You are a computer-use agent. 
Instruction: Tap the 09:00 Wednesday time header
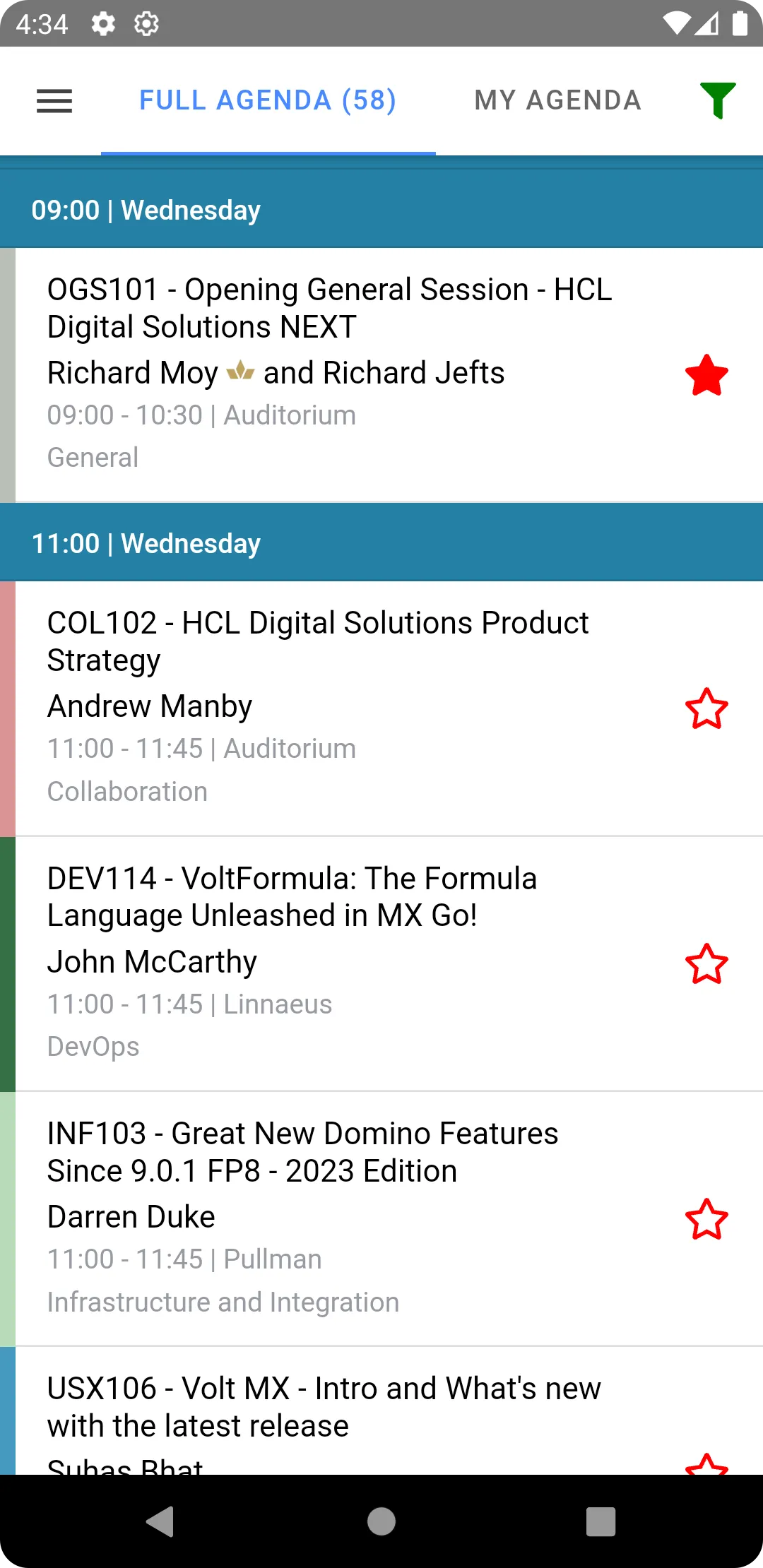(x=381, y=210)
